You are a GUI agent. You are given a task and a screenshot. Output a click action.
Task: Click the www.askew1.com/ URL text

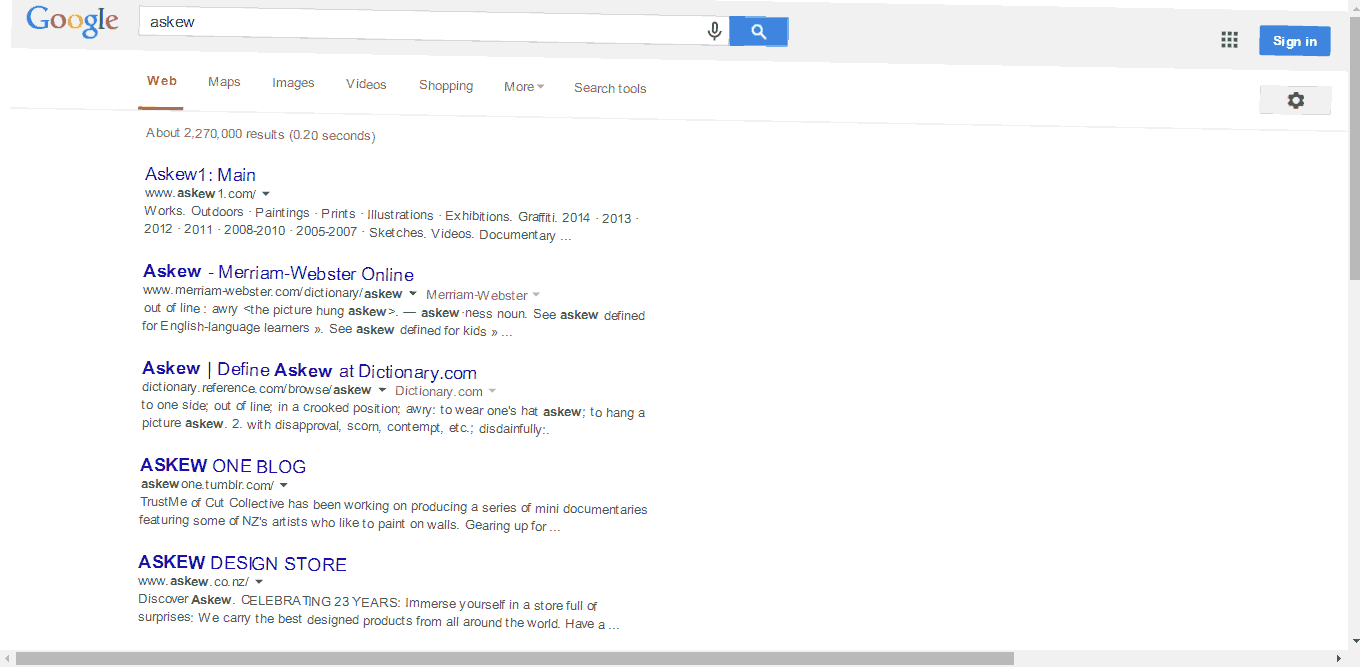click(x=200, y=193)
